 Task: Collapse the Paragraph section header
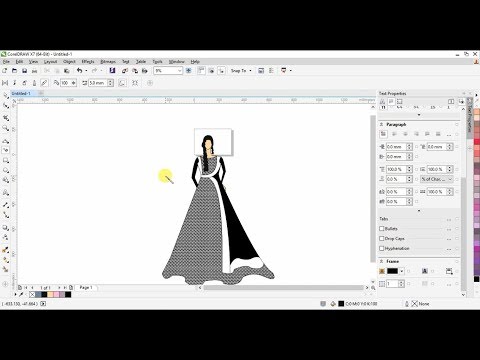(382, 124)
